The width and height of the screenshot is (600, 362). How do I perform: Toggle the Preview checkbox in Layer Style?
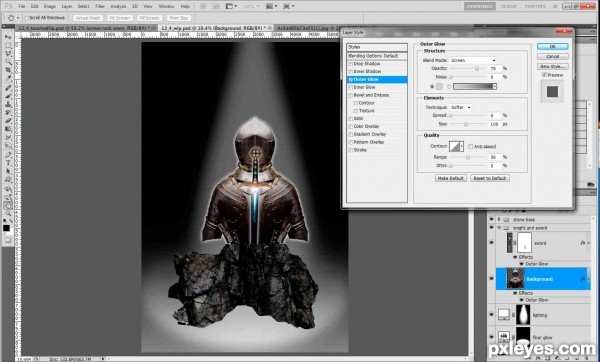(x=544, y=75)
